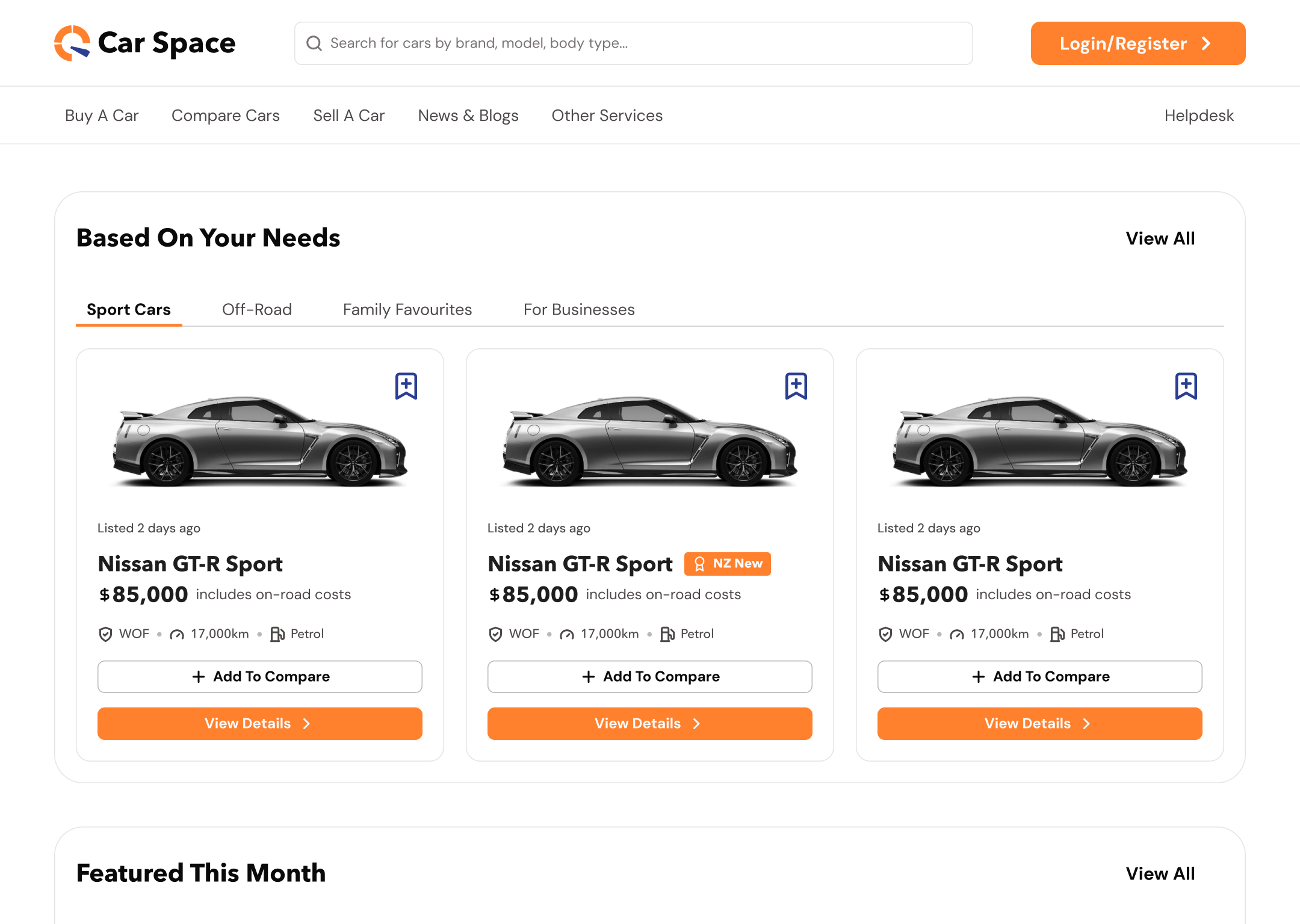Click fuel pump icon on second card
The width and height of the screenshot is (1300, 924).
coord(667,634)
